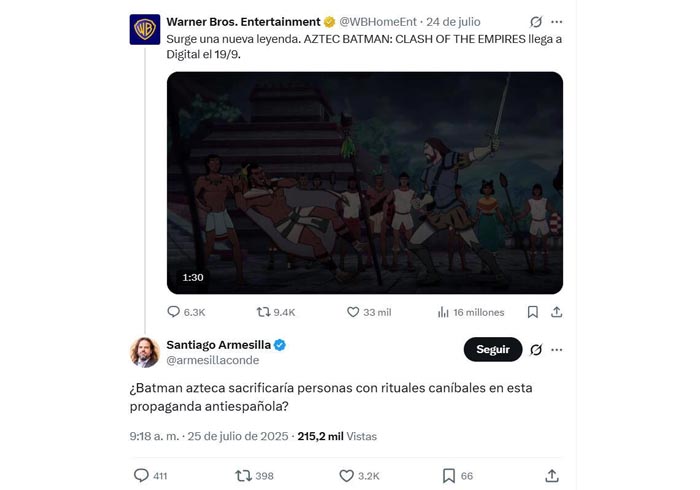Bookmark the Aztec Batman trailer tweet
700x490 pixels.
click(x=533, y=312)
